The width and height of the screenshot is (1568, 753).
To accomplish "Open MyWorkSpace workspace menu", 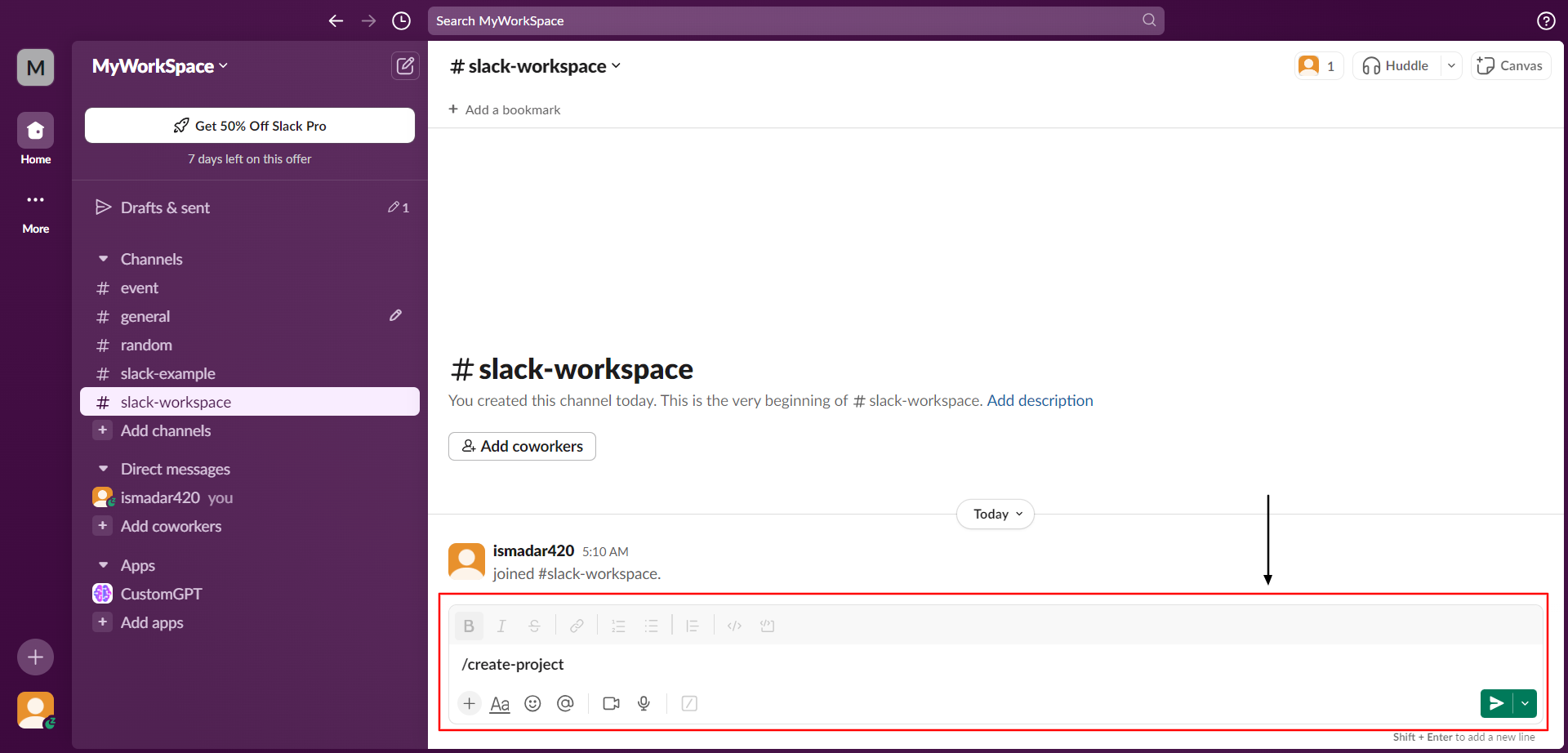I will click(x=160, y=66).
